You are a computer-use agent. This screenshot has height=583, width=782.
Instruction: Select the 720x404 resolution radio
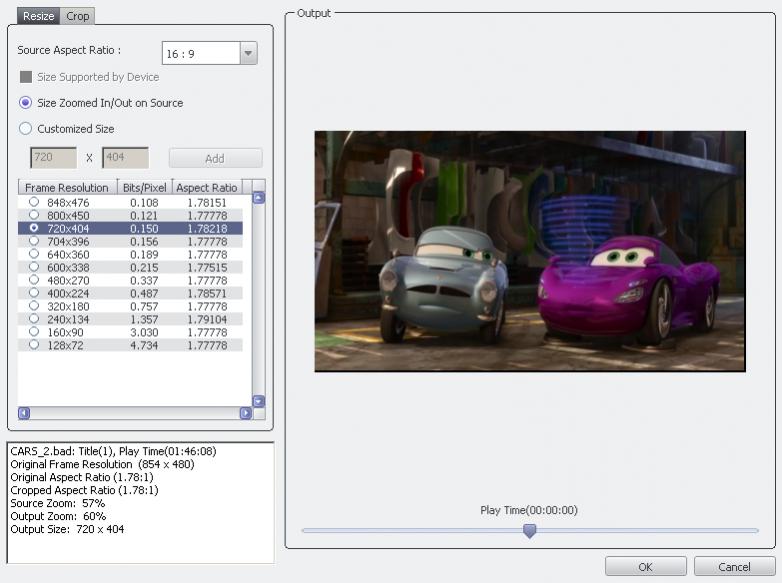coord(34,228)
